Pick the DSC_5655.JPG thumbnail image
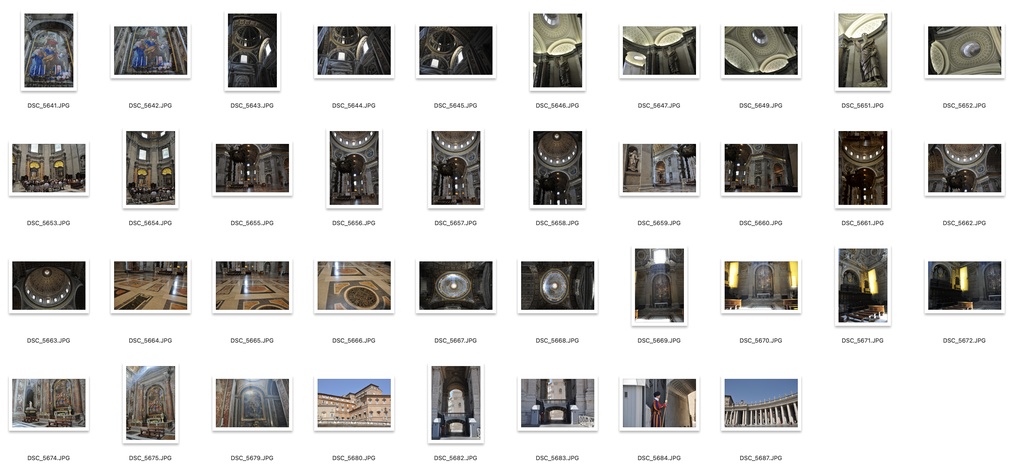1024x468 pixels. point(252,168)
